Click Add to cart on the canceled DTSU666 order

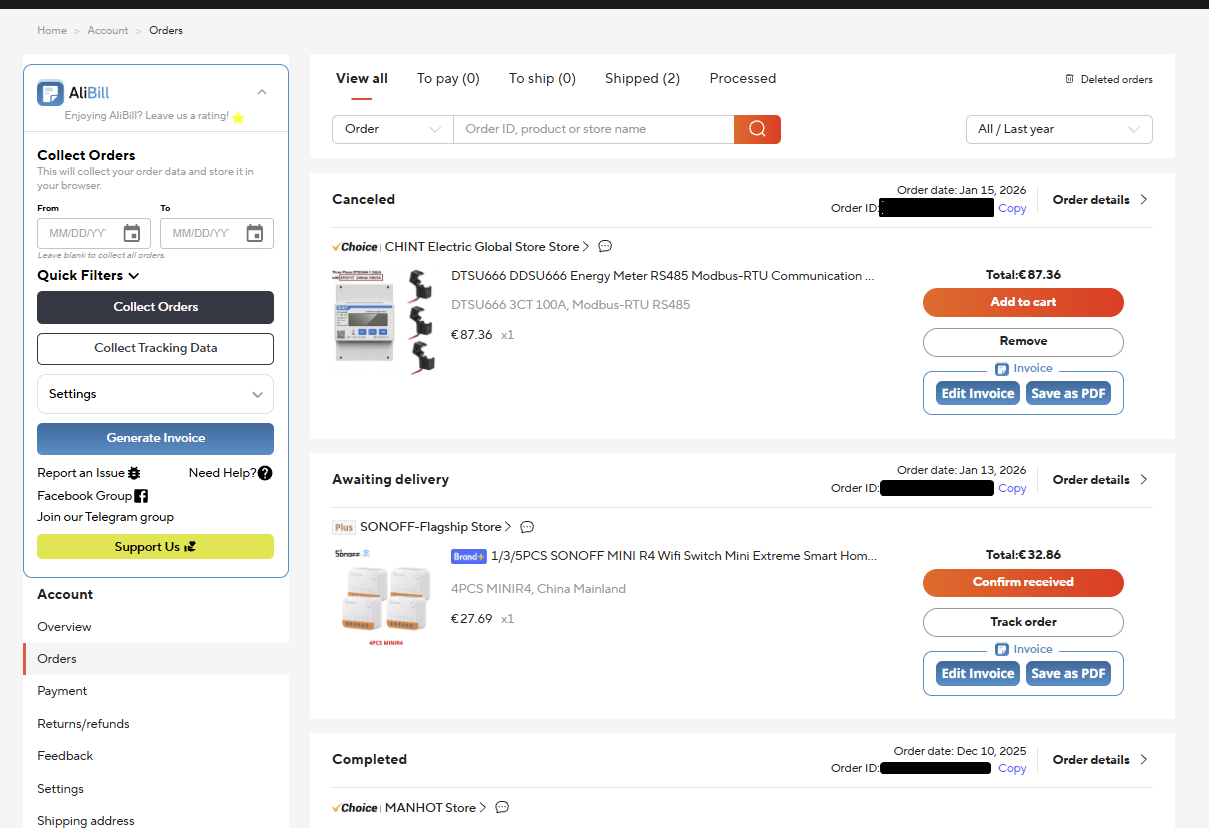pos(1023,302)
